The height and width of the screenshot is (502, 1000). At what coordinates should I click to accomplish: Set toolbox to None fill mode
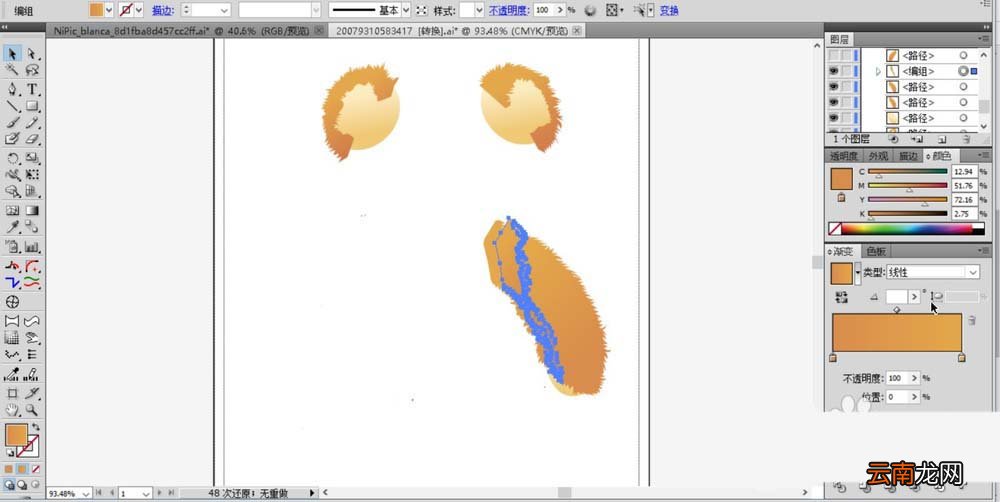35,469
